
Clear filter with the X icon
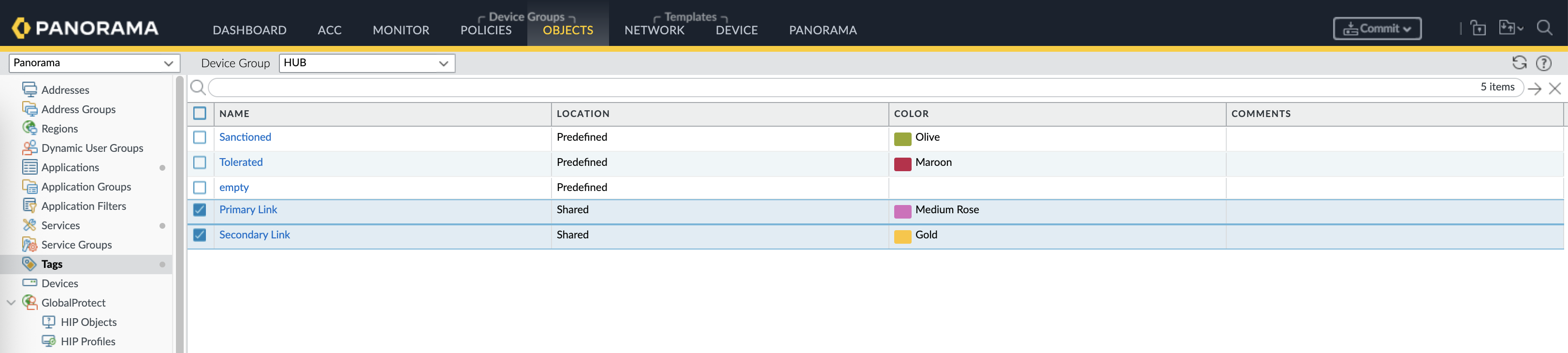pyautogui.click(x=1554, y=88)
